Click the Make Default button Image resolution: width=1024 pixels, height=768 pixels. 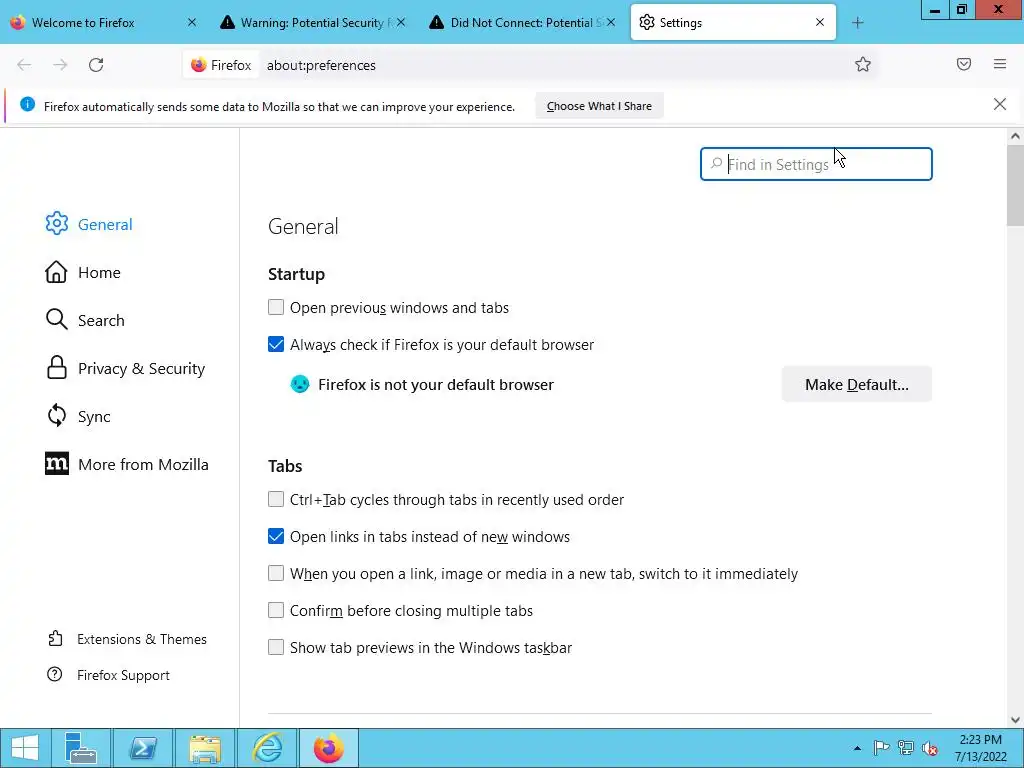pyautogui.click(x=856, y=384)
